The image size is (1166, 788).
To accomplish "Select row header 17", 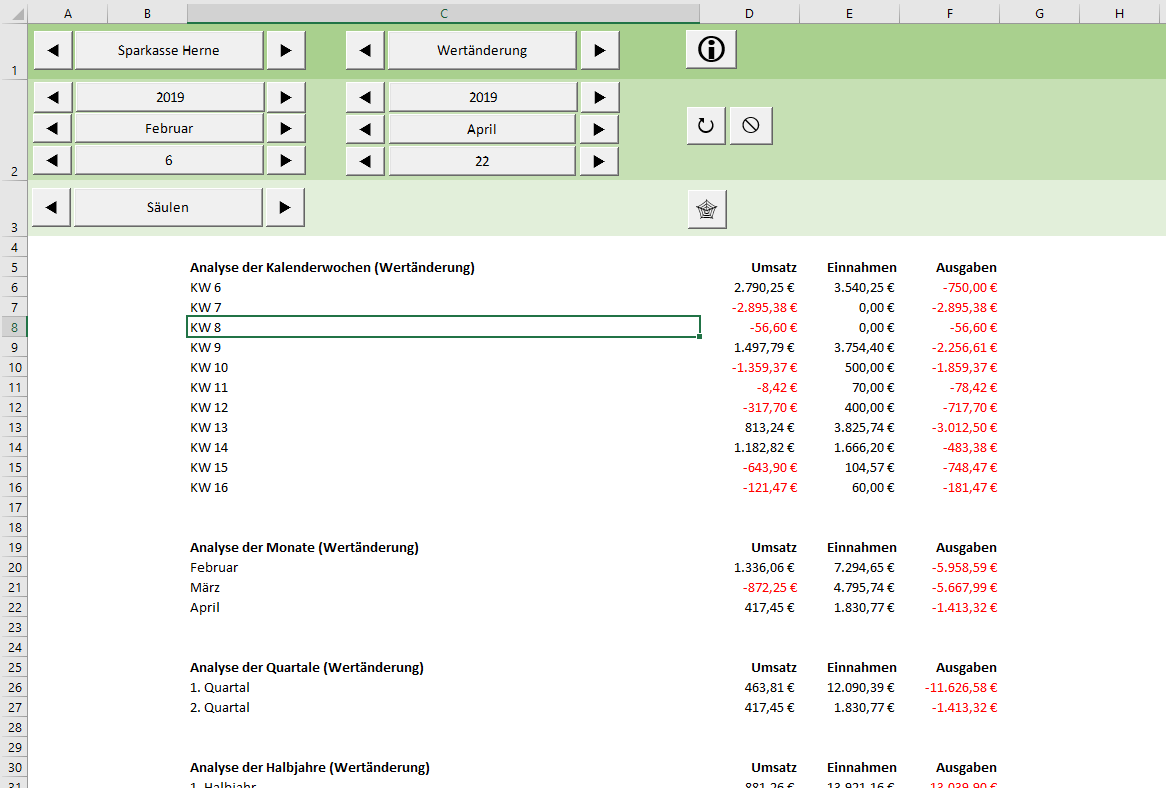I will point(14,508).
